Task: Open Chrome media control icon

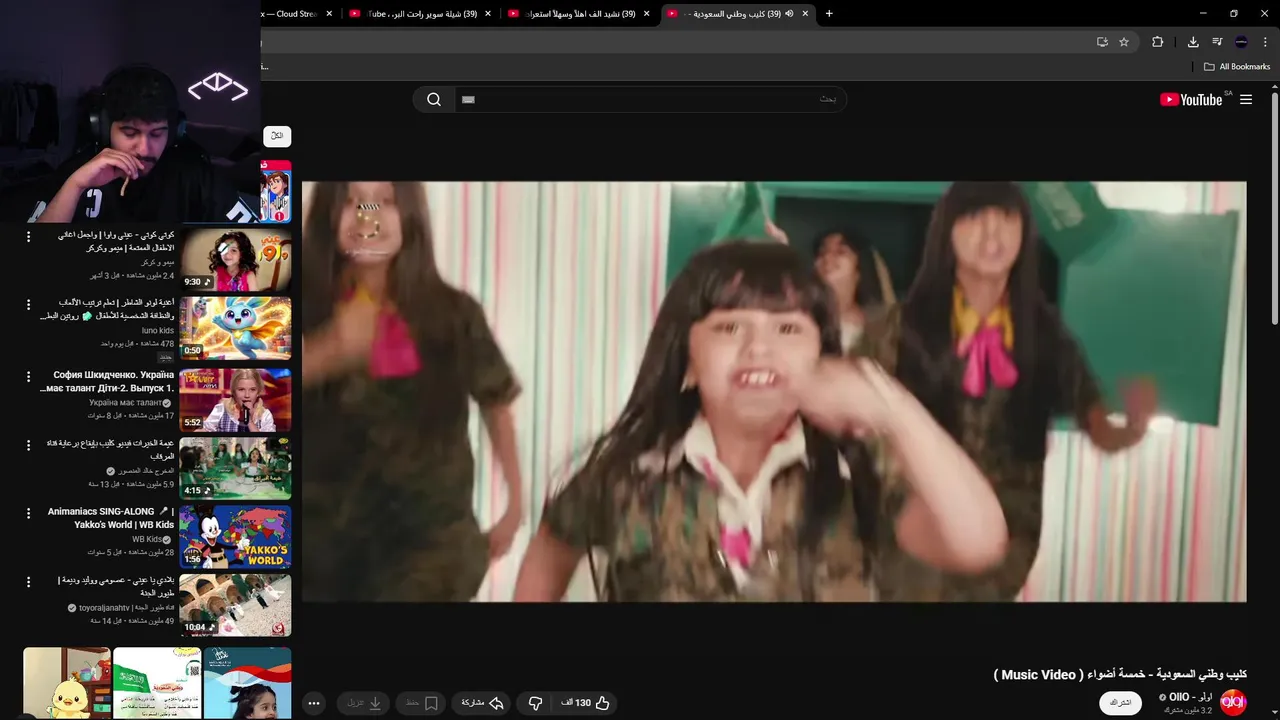Action: [1217, 42]
